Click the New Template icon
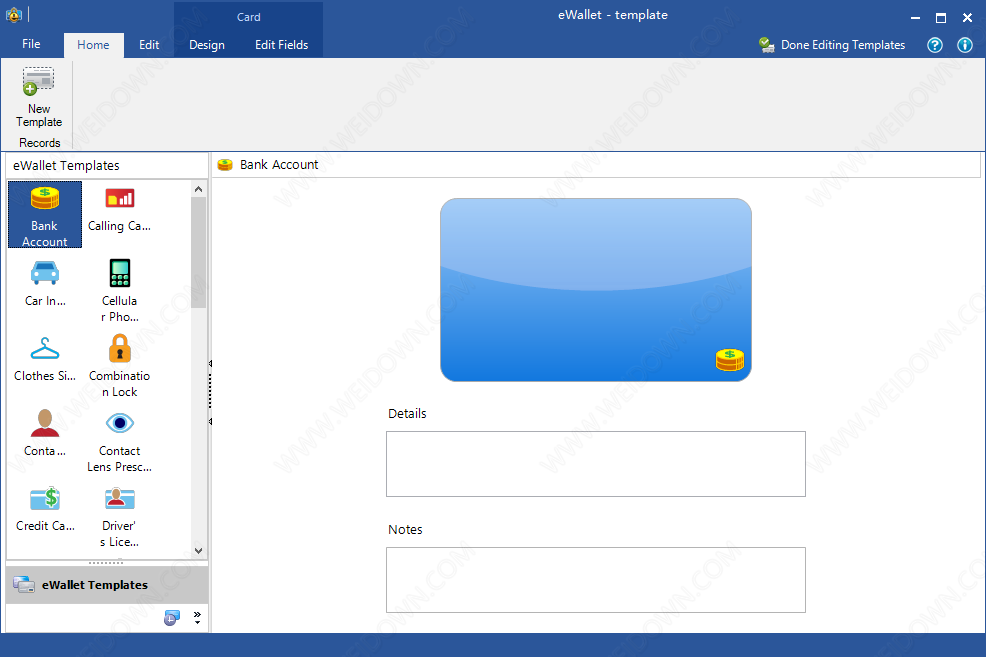The width and height of the screenshot is (986, 657). click(38, 82)
